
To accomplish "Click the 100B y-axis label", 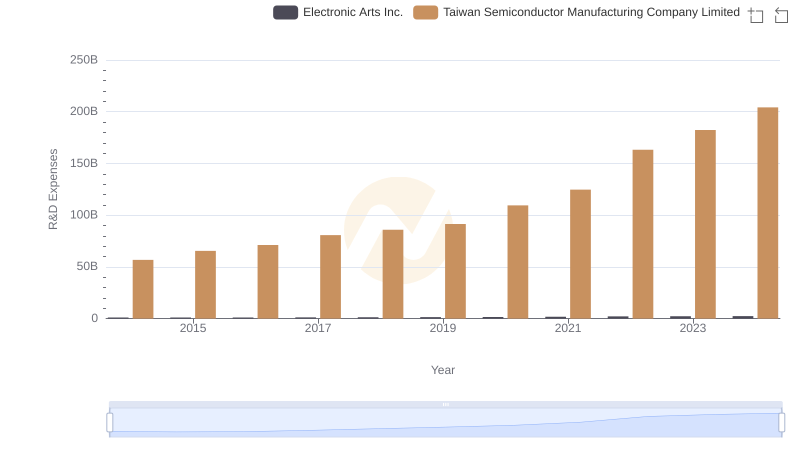I will coord(84,215).
